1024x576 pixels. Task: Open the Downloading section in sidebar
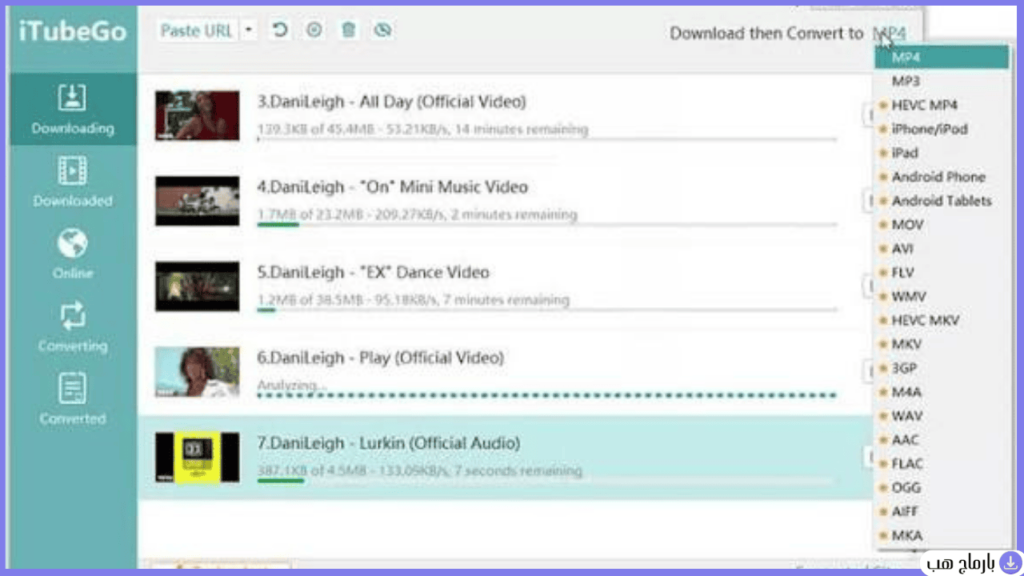point(72,109)
